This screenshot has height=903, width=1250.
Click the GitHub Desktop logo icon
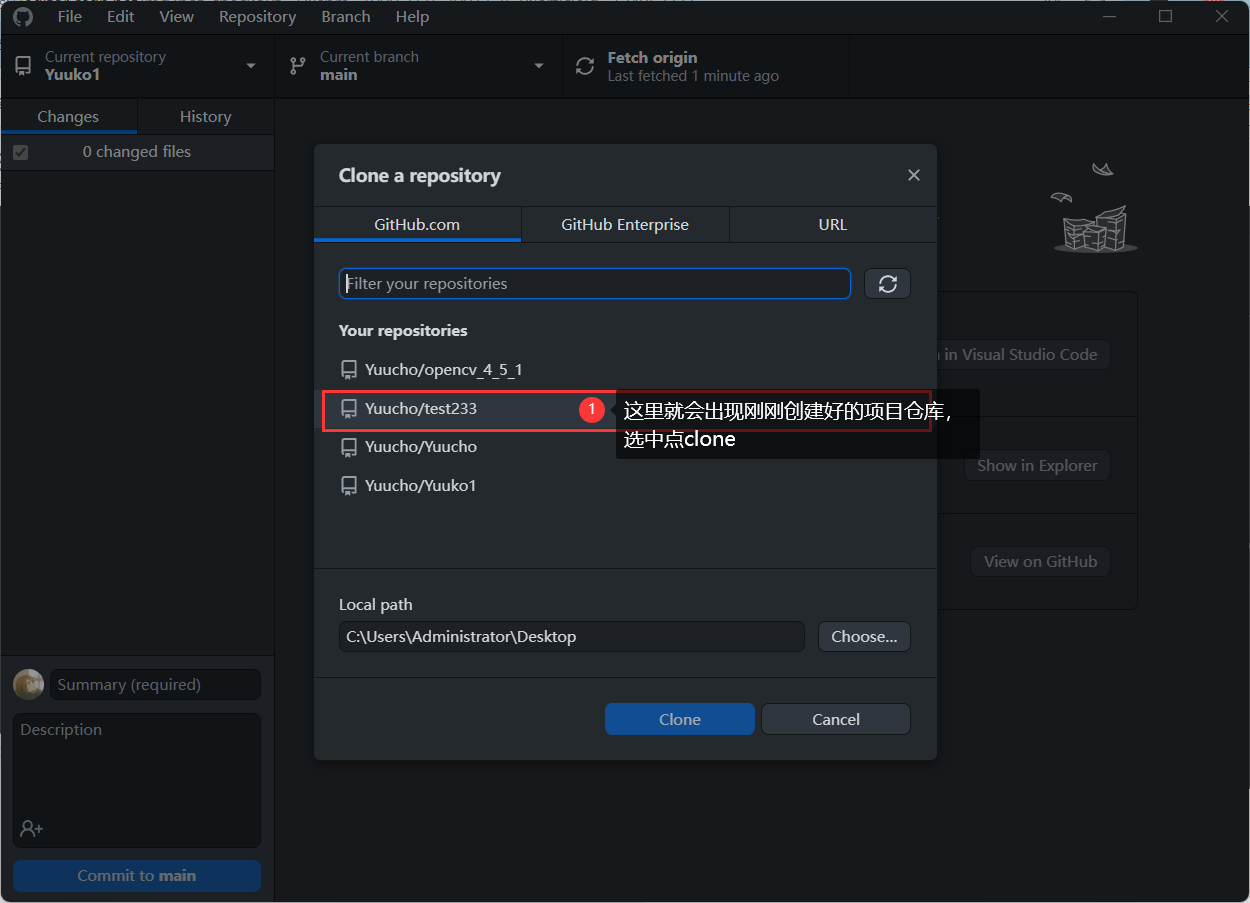coord(22,16)
